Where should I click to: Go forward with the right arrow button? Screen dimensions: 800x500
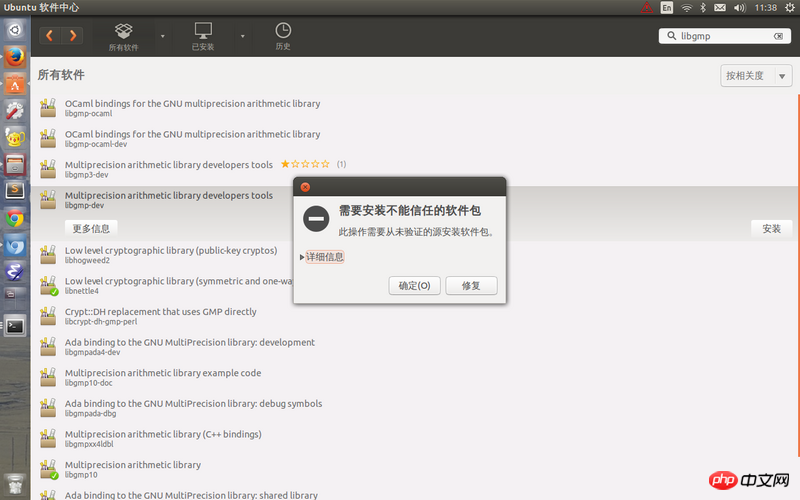pyautogui.click(x=72, y=35)
